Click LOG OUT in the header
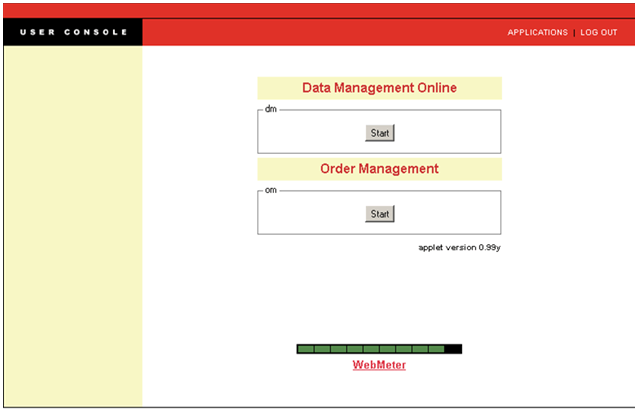Image resolution: width=636 pixels, height=414 pixels. tap(599, 32)
